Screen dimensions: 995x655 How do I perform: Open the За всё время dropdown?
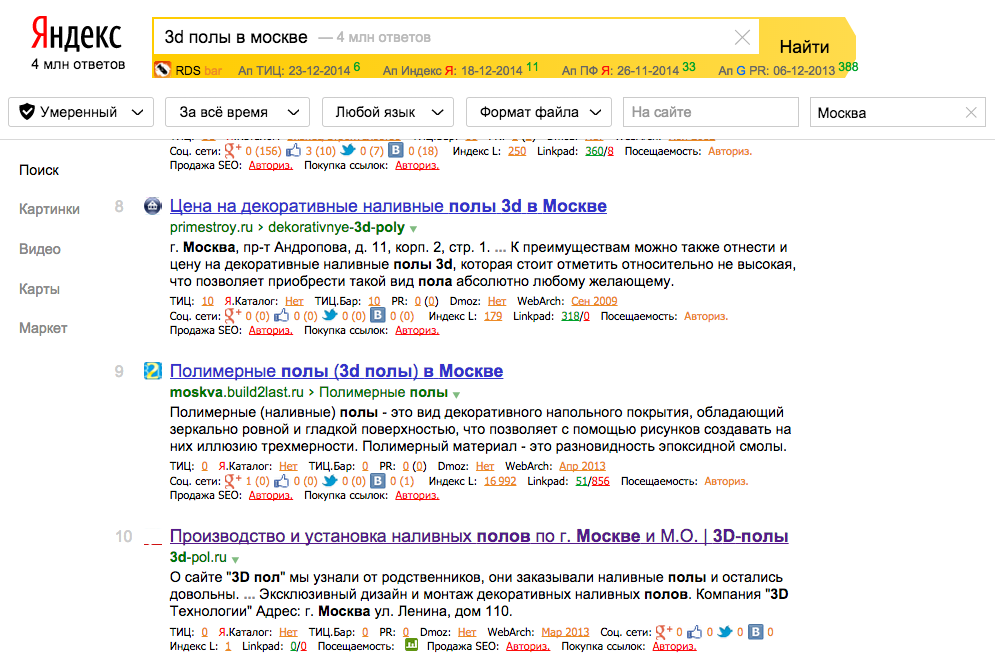237,112
